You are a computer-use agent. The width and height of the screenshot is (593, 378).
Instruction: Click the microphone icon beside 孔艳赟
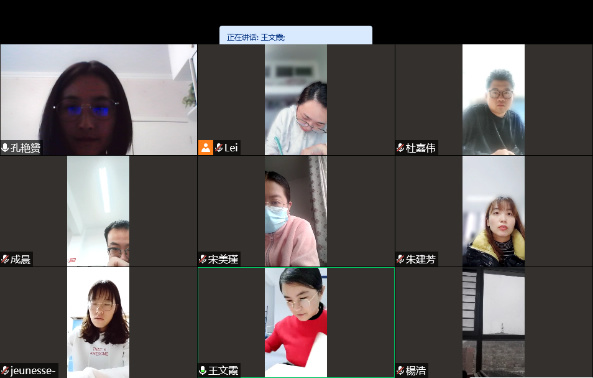pos(5,147)
